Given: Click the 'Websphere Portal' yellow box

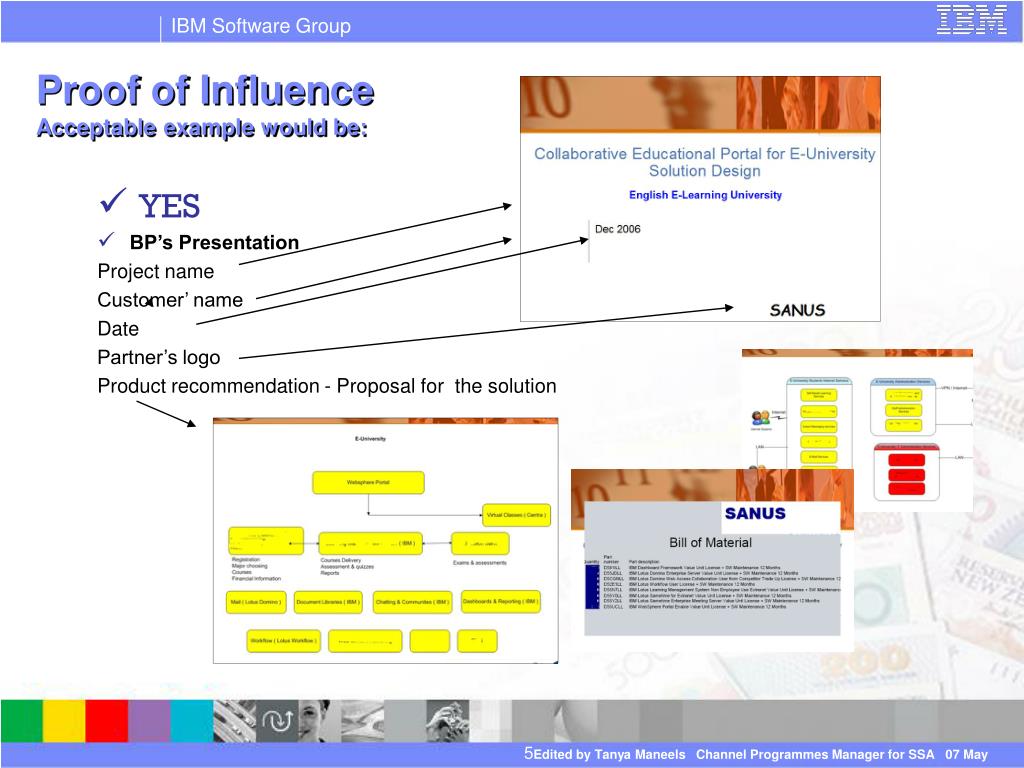Looking at the screenshot, I should coord(368,483).
